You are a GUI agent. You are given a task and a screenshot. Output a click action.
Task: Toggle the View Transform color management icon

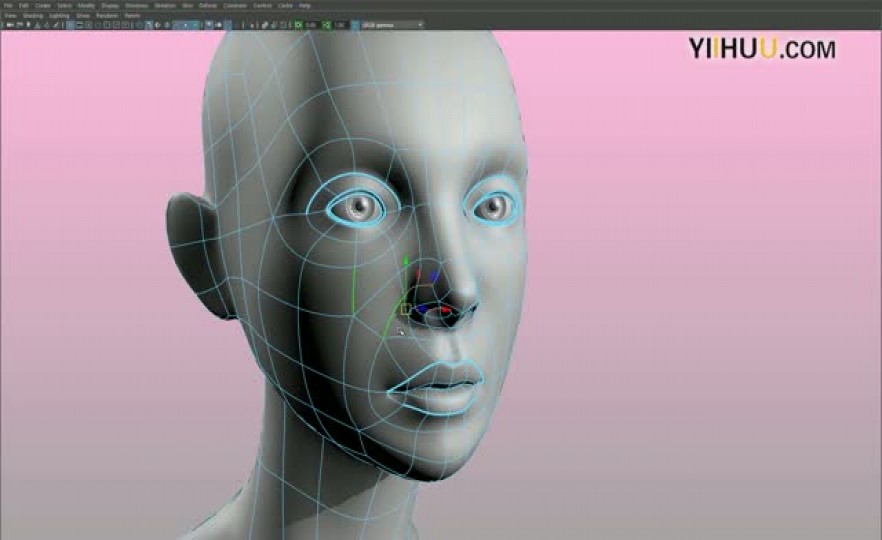coord(355,25)
